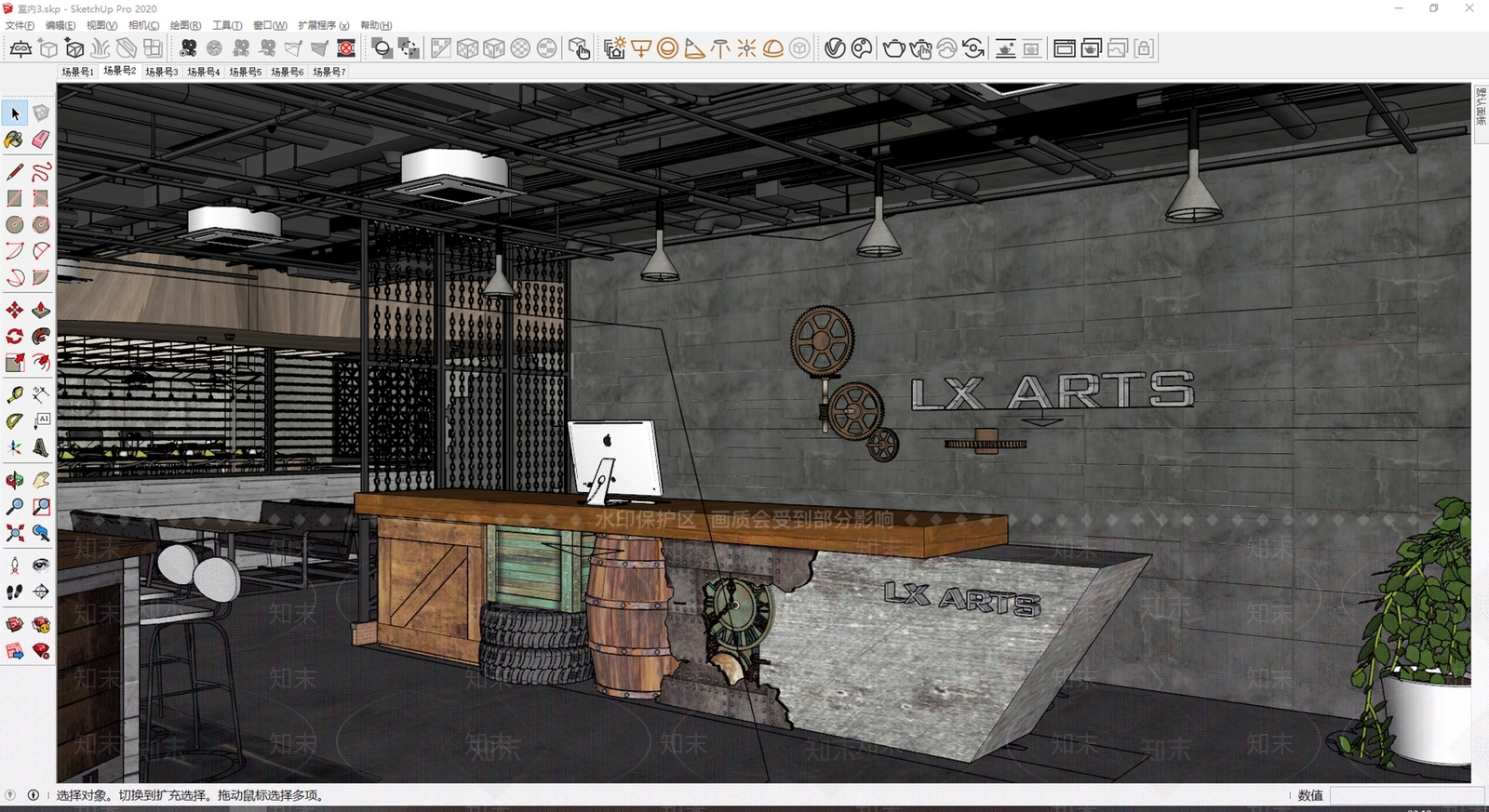Image resolution: width=1489 pixels, height=812 pixels.
Task: Select the Walk footprints tool
Action: pyautogui.click(x=15, y=591)
